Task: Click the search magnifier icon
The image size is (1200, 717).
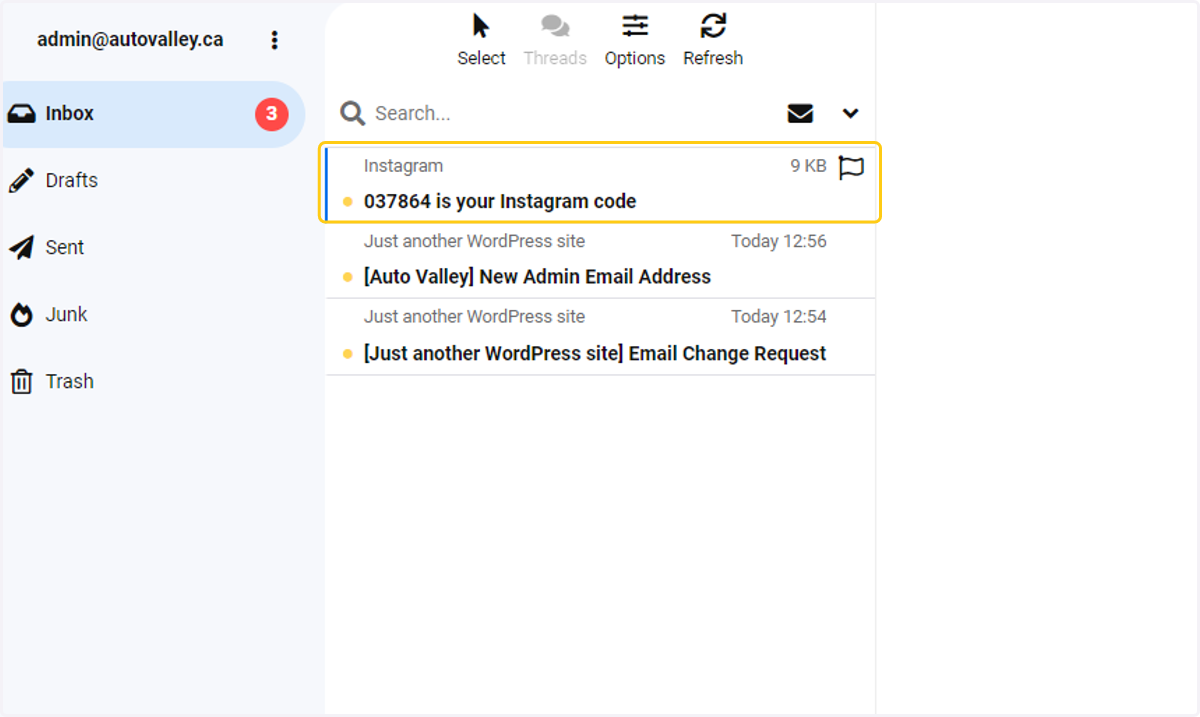Action: tap(352, 113)
